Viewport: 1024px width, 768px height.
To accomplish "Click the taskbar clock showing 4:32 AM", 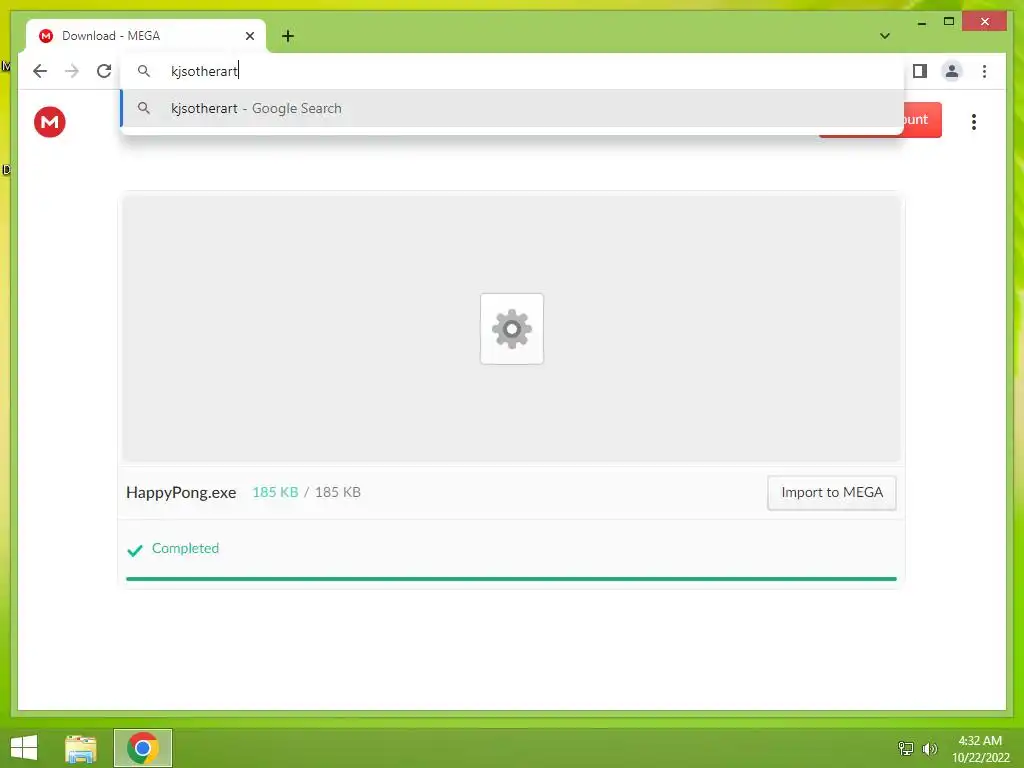I will tap(980, 749).
